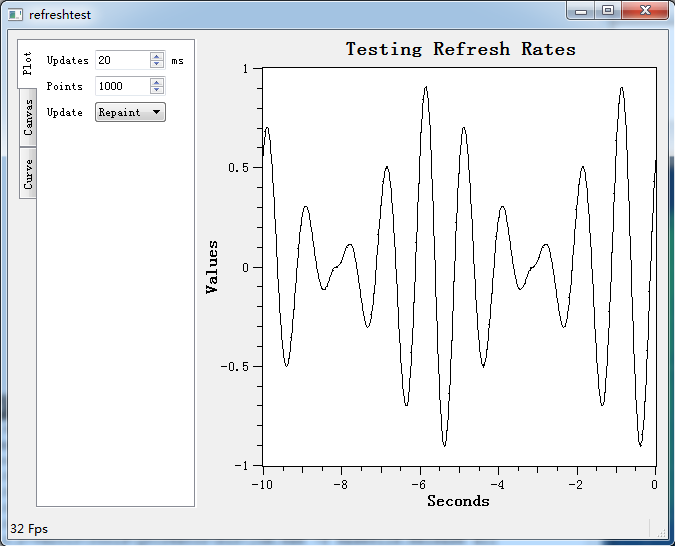675x546 pixels.
Task: Switch to the Canvas tab
Action: [x=28, y=117]
